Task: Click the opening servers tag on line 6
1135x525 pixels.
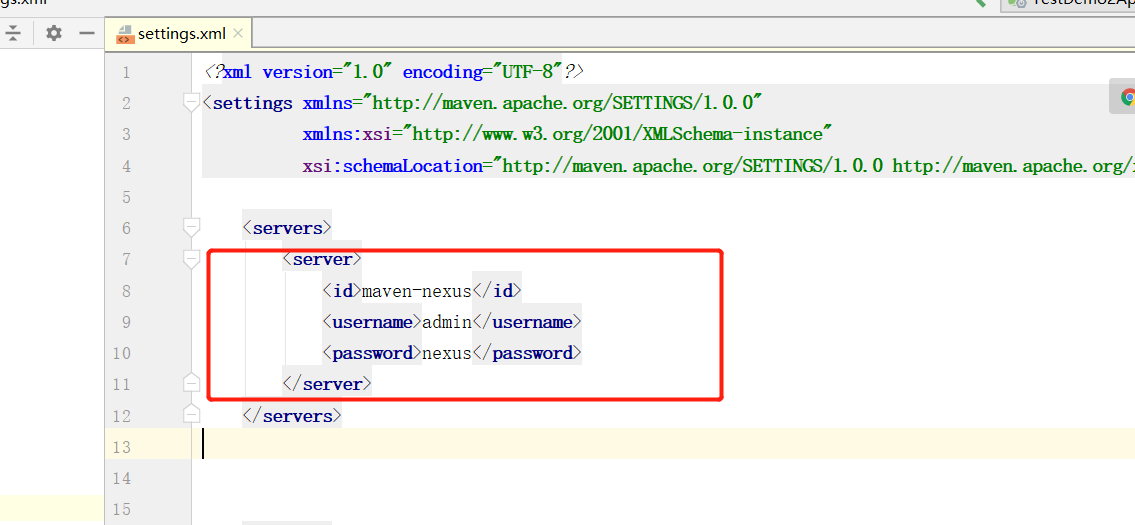Action: pos(287,228)
